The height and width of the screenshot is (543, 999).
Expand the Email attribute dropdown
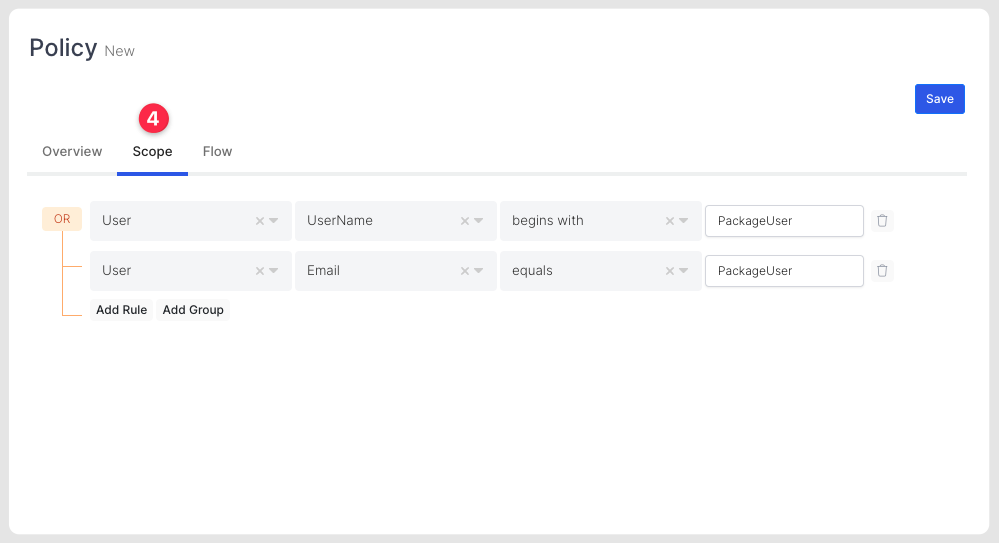tap(479, 271)
